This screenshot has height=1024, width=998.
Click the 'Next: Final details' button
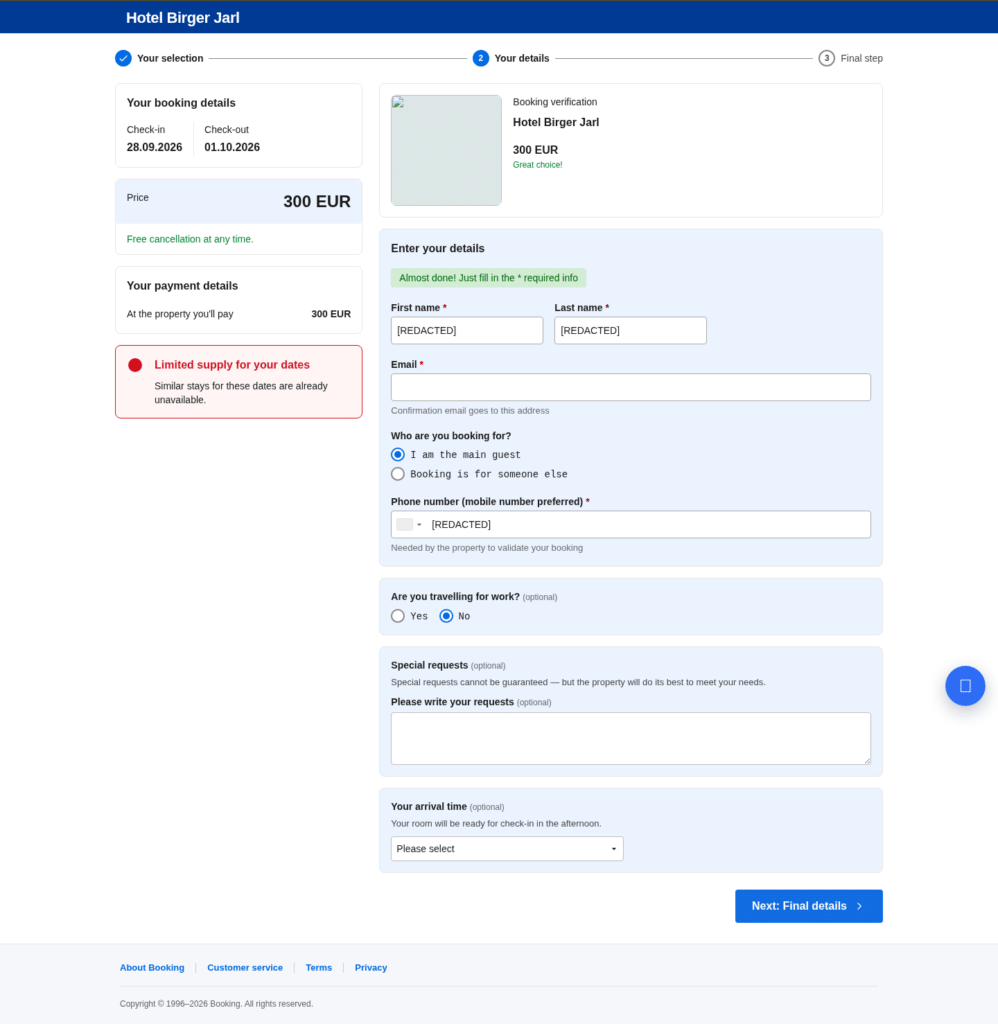tap(809, 906)
